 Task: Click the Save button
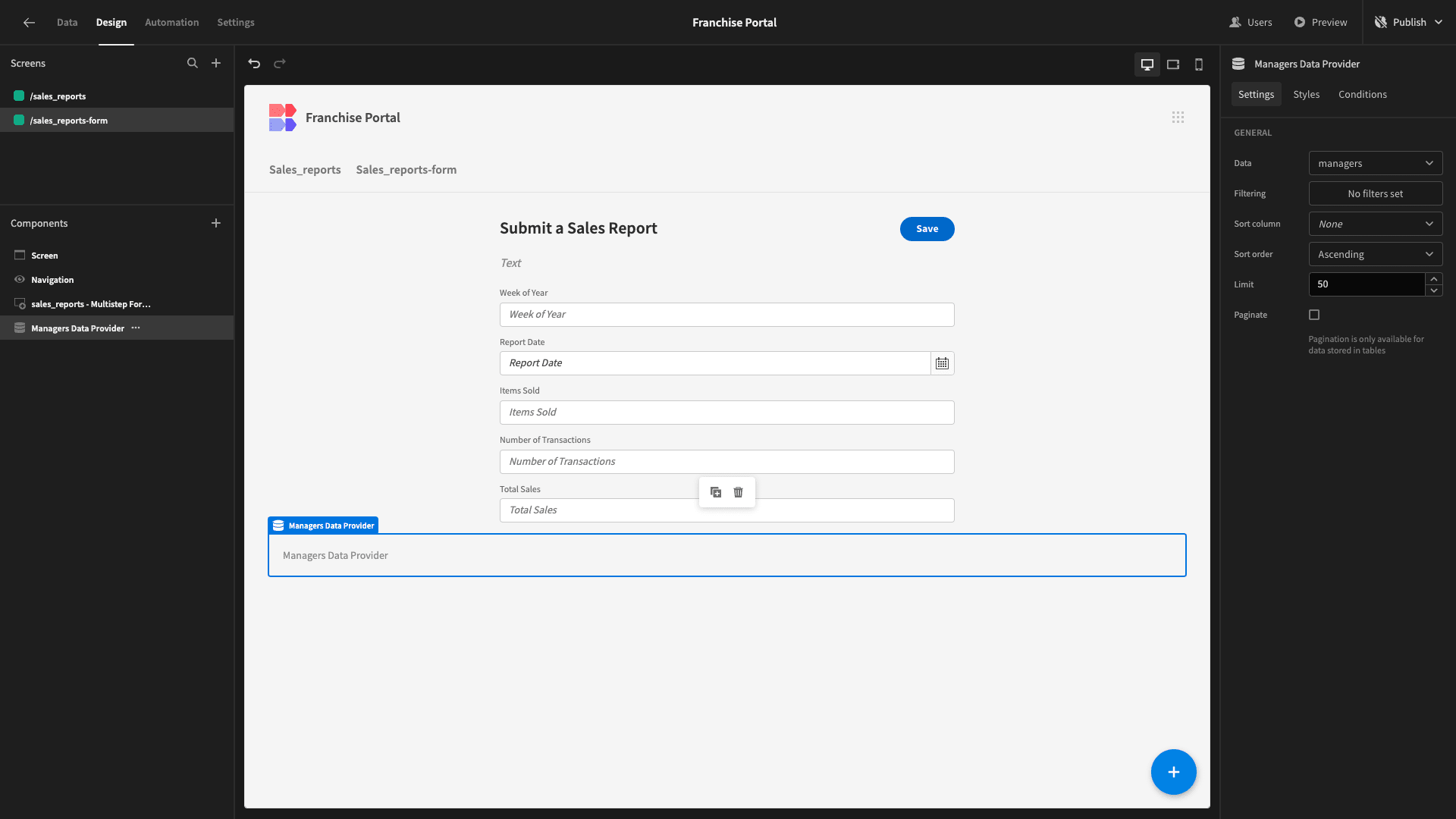pos(927,229)
